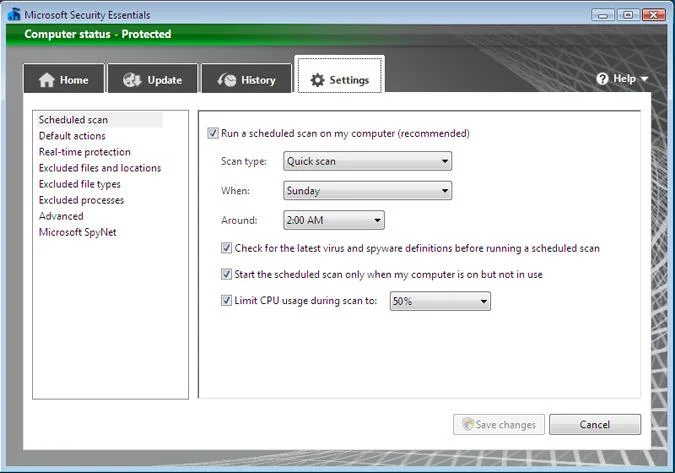Open the Help dropdown arrow

644,79
